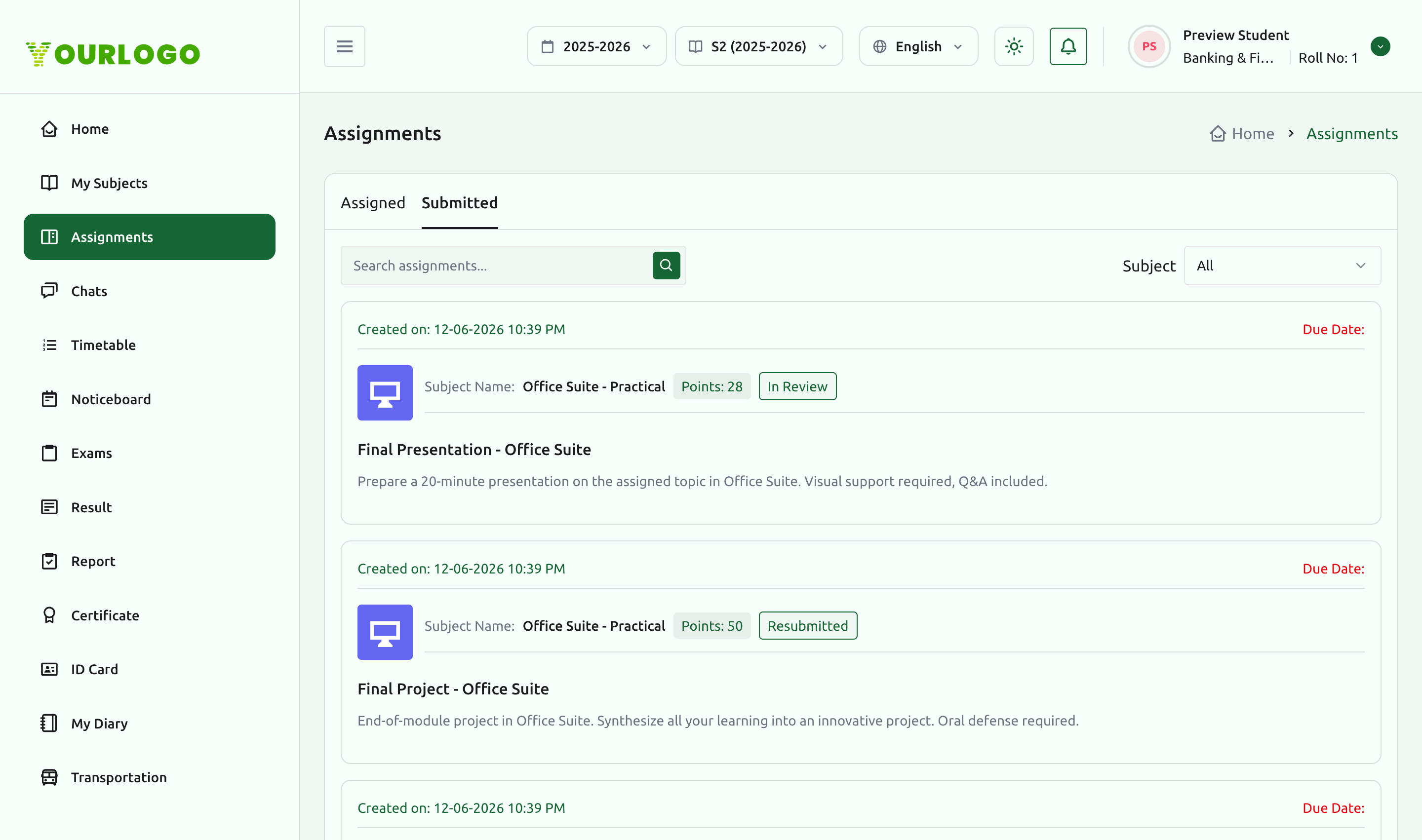Click the Final Presentation subject monitor icon
The height and width of the screenshot is (840, 1422).
(x=385, y=393)
